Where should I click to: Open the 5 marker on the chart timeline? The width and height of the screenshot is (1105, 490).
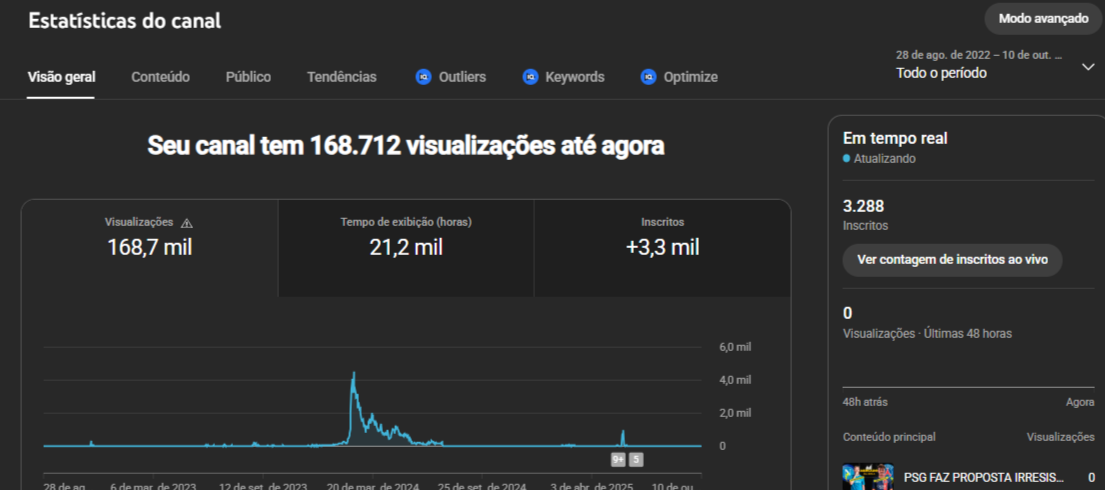636,460
